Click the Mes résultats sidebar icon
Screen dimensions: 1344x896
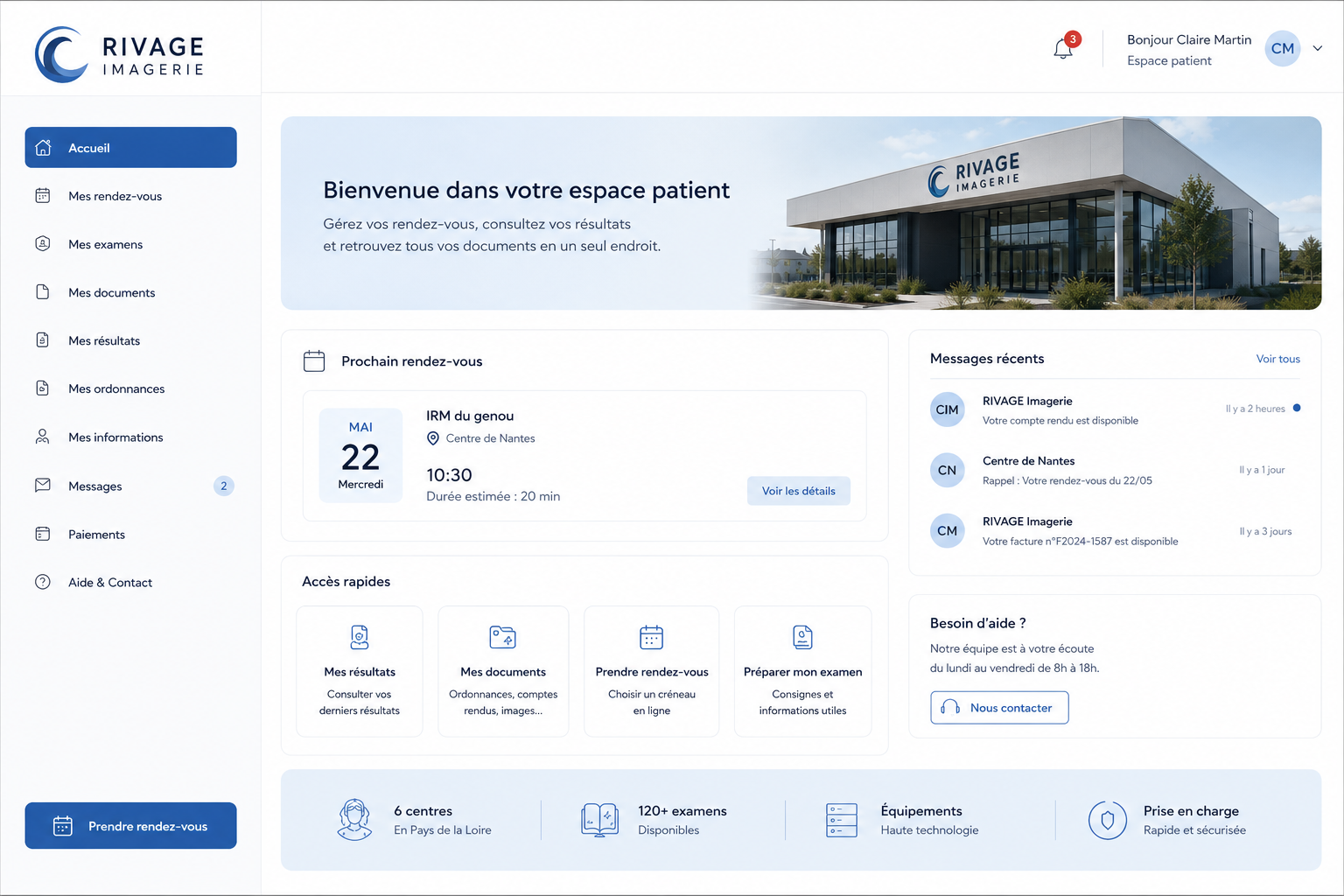(42, 340)
